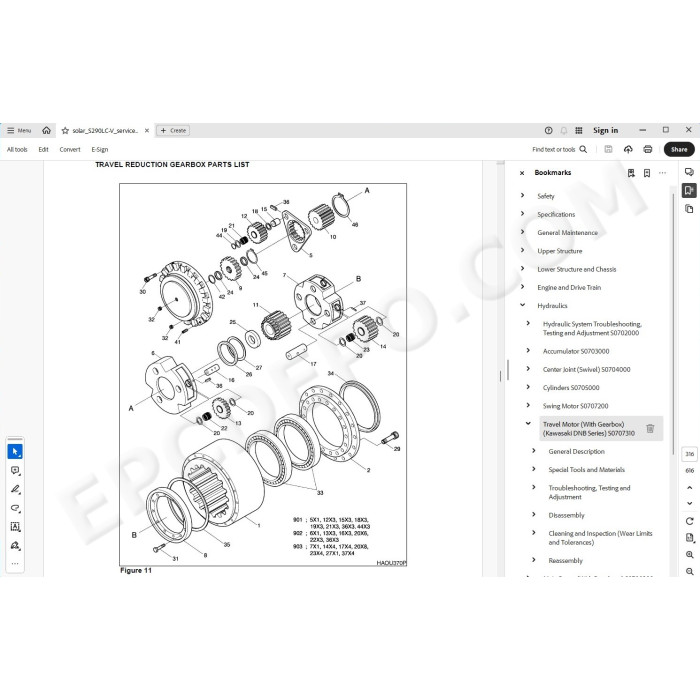Select General Description bookmark
Screen dimensions: 700x700
pyautogui.click(x=576, y=451)
